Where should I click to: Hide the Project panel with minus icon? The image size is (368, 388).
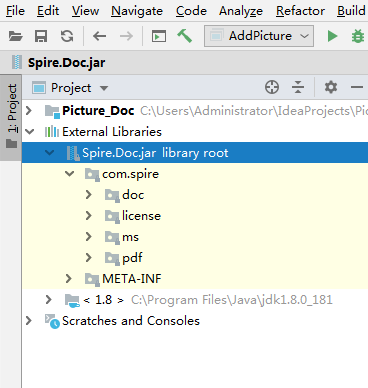coord(357,87)
